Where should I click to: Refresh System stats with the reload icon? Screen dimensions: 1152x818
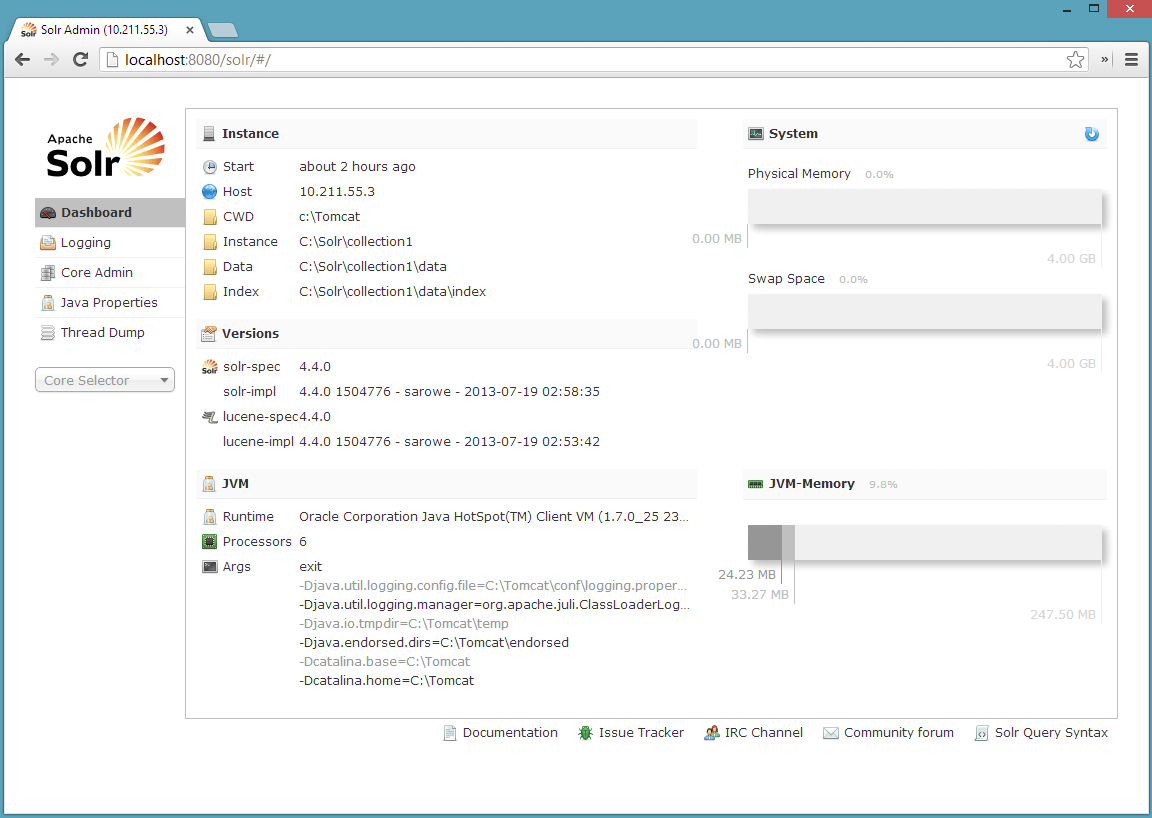point(1091,133)
